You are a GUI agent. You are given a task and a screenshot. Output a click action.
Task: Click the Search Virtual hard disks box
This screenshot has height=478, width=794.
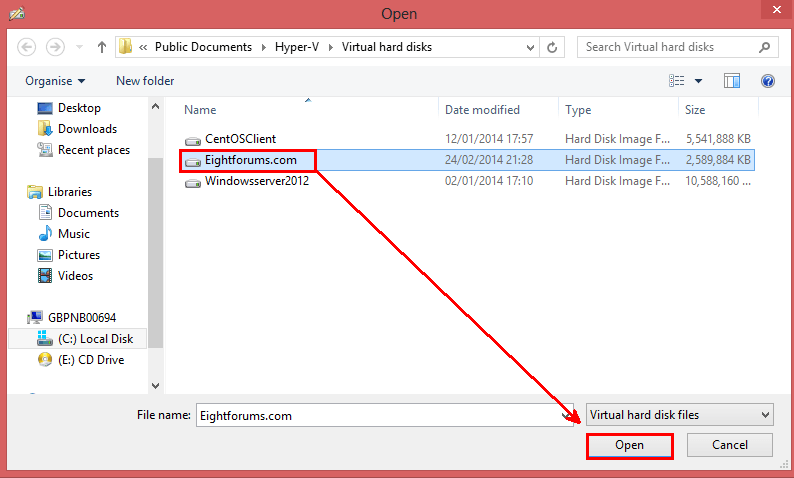point(668,47)
